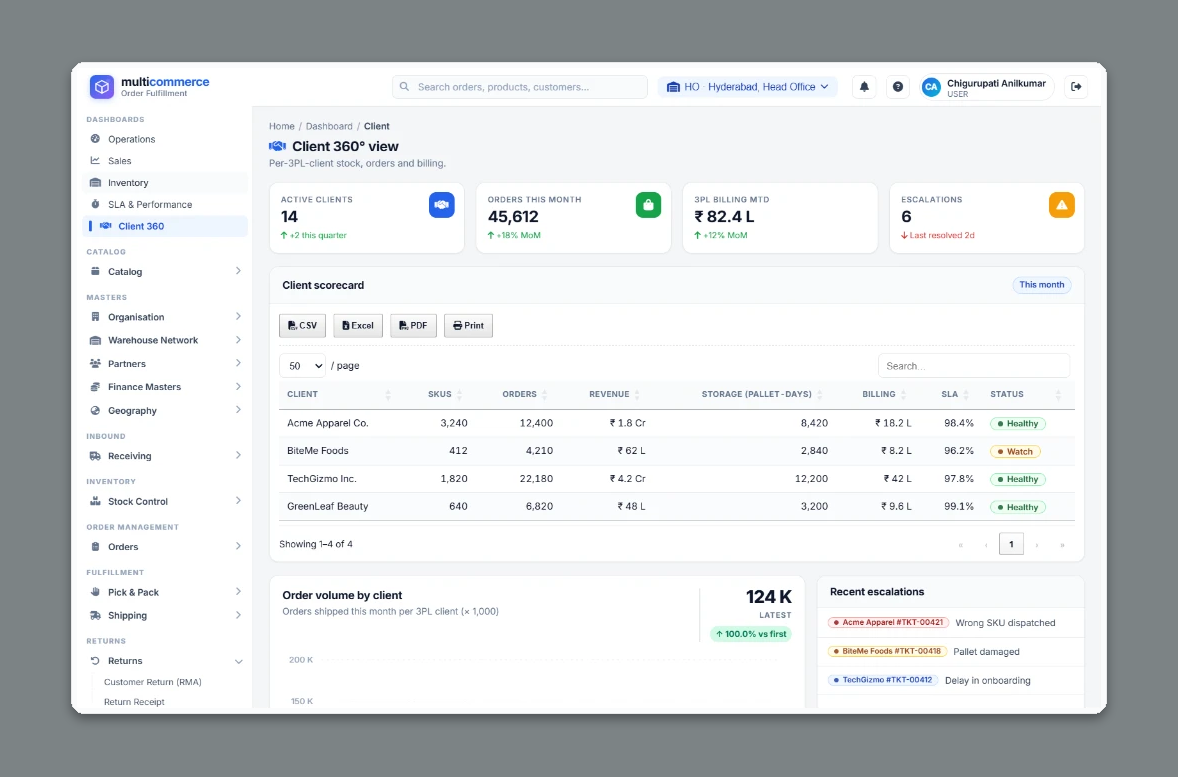Click the ₹ 4.2 Cr revenue value
This screenshot has width=1178, height=777.
[627, 479]
